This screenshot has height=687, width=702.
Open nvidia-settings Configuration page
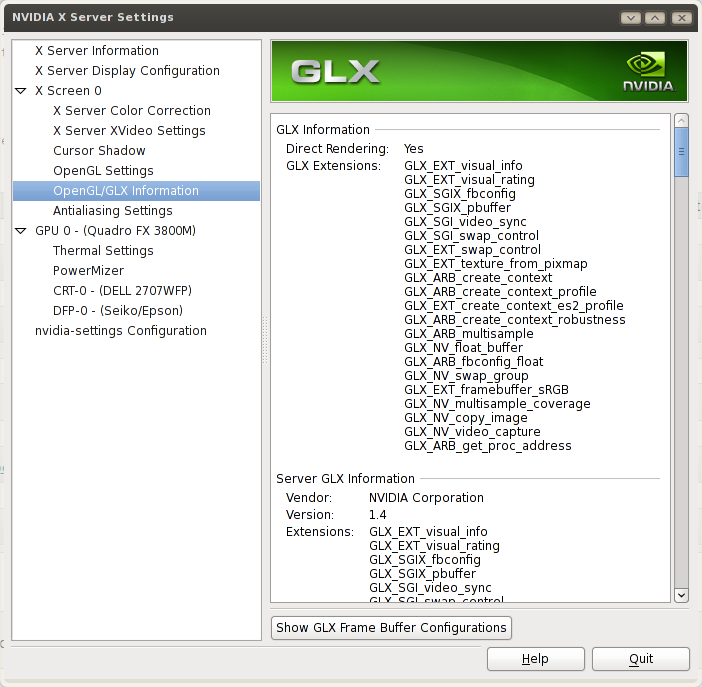tap(121, 331)
